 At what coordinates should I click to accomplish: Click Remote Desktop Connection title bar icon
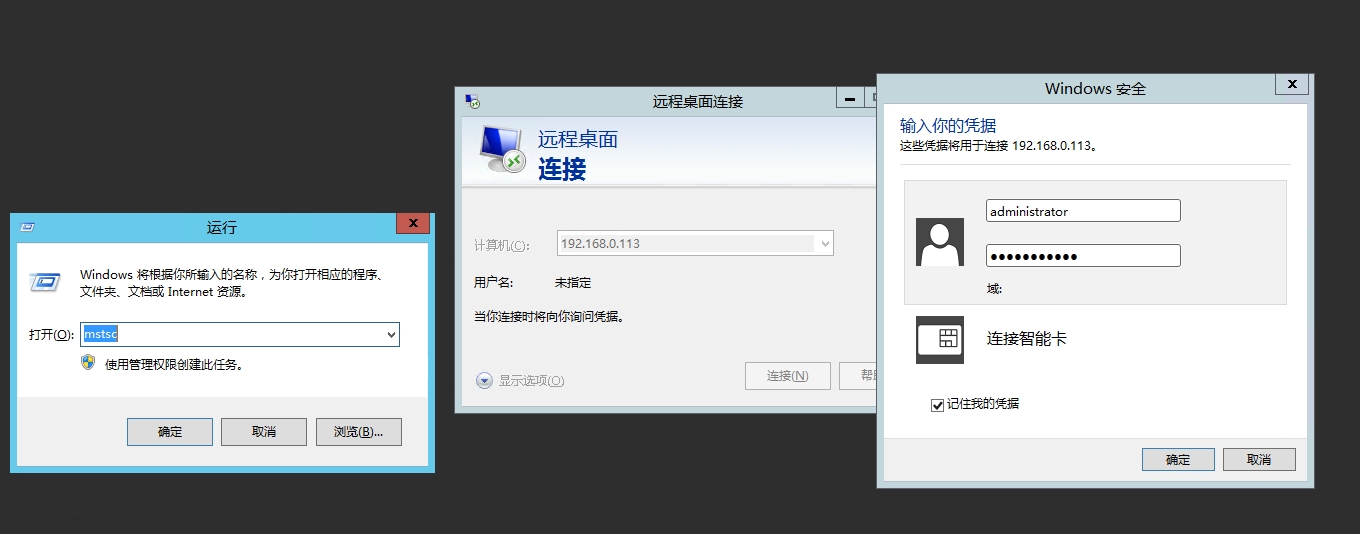(x=474, y=101)
